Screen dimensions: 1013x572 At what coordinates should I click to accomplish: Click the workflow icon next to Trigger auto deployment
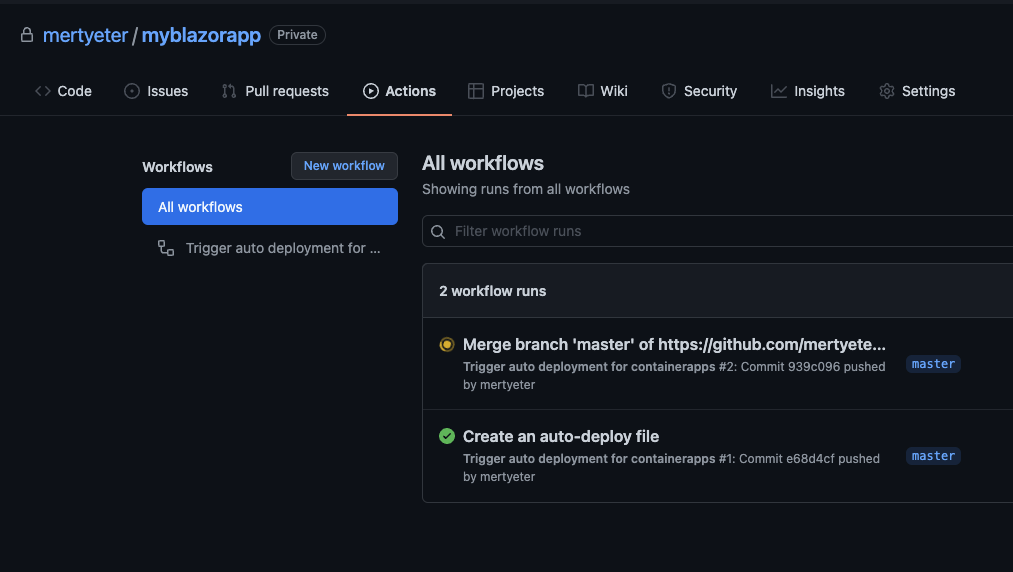166,248
